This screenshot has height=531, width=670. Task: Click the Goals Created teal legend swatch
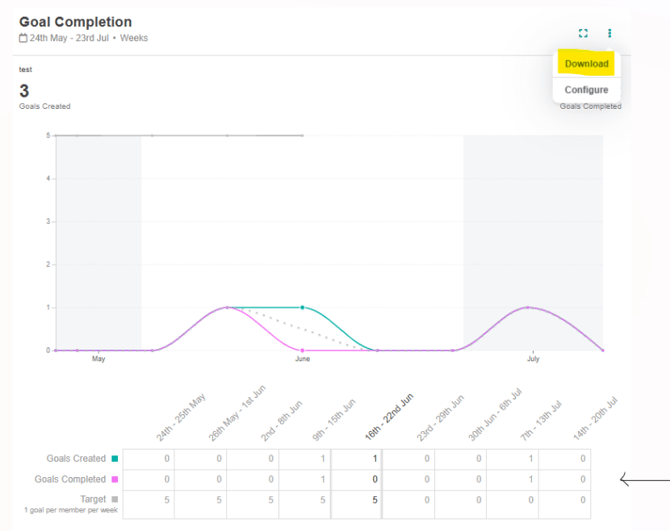click(116, 459)
